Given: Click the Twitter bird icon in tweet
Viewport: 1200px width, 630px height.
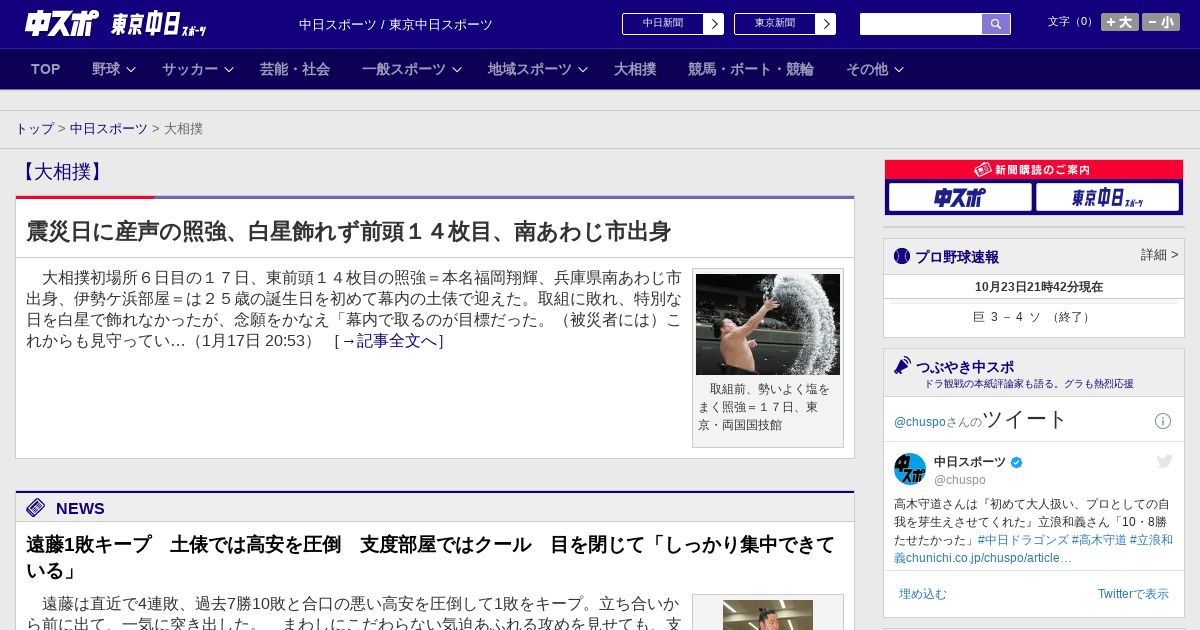Looking at the screenshot, I should coord(1164,461).
